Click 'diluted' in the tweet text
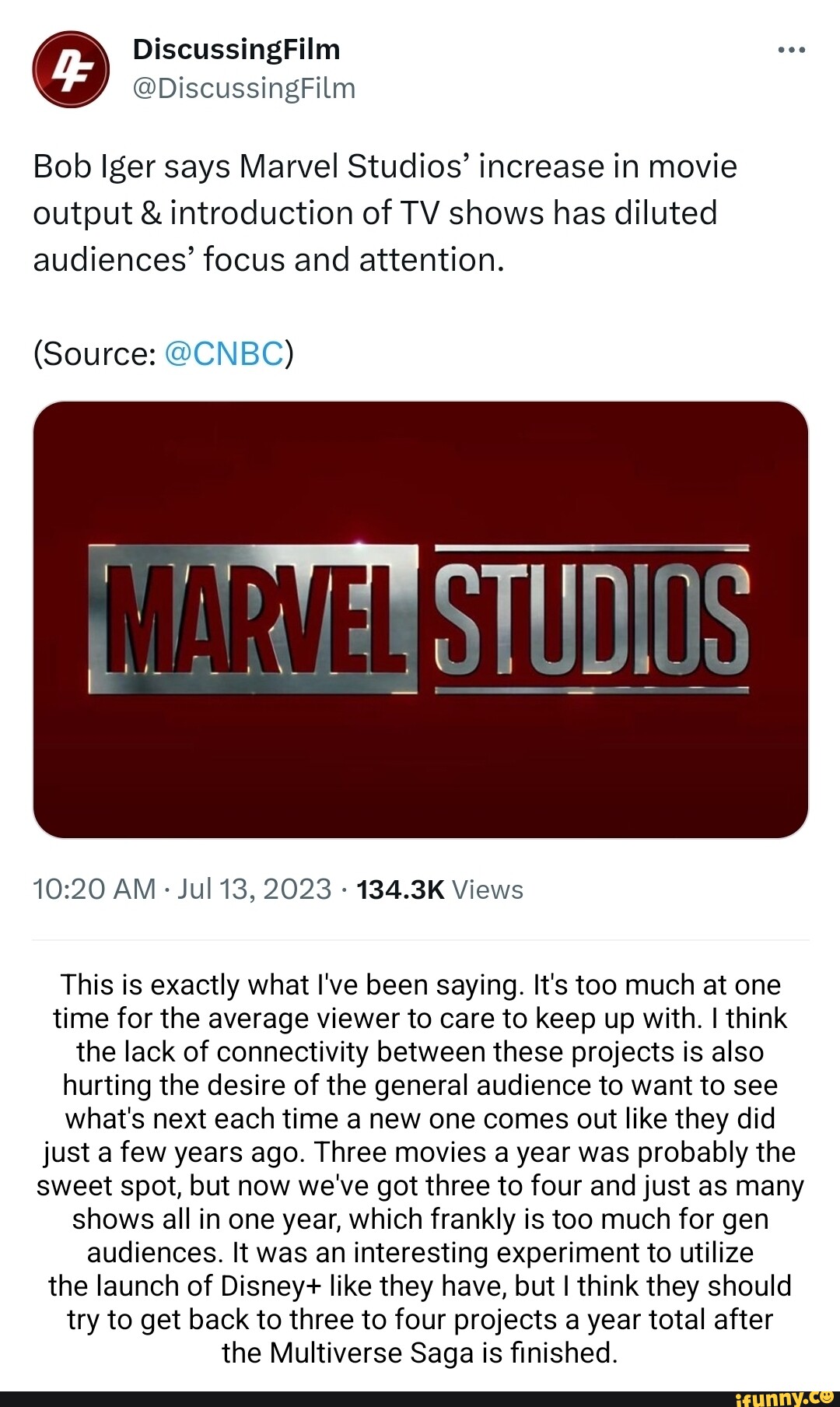 [666, 213]
